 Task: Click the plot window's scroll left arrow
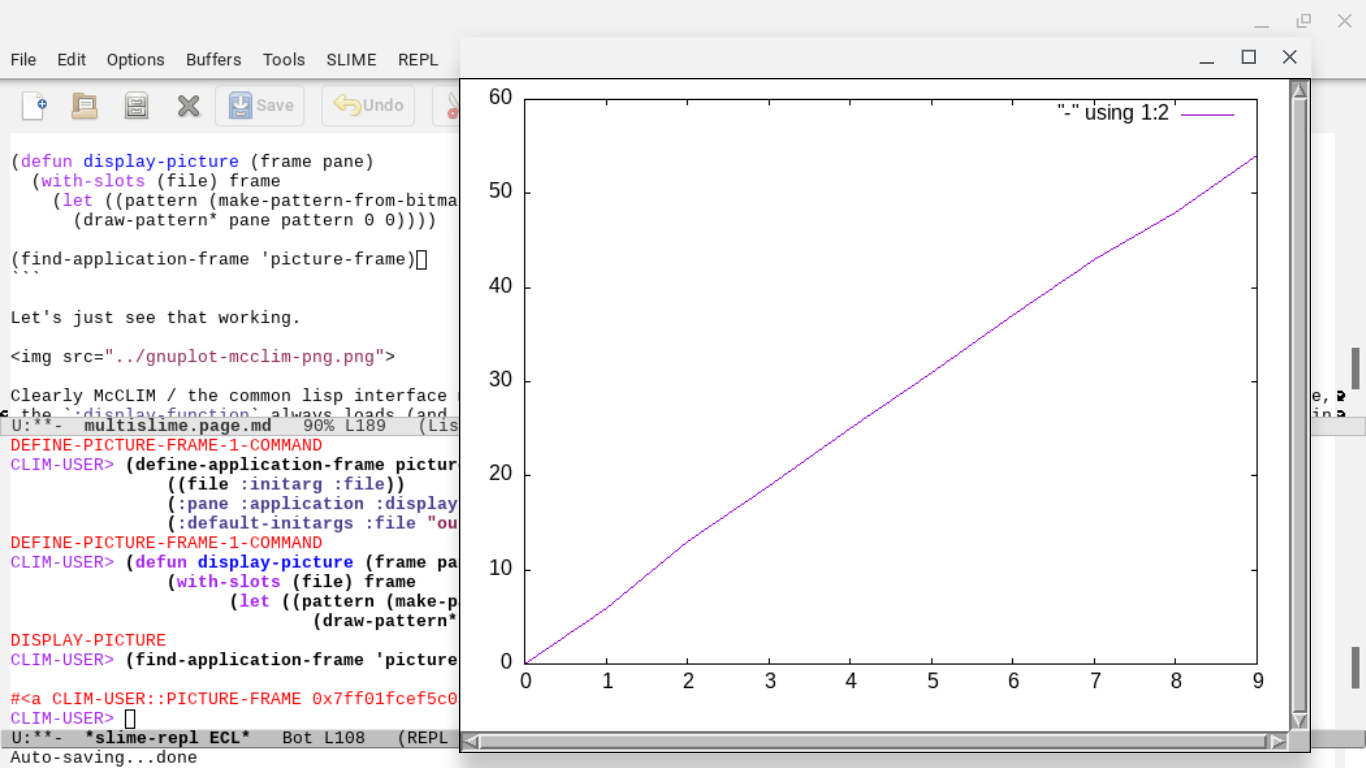[471, 742]
